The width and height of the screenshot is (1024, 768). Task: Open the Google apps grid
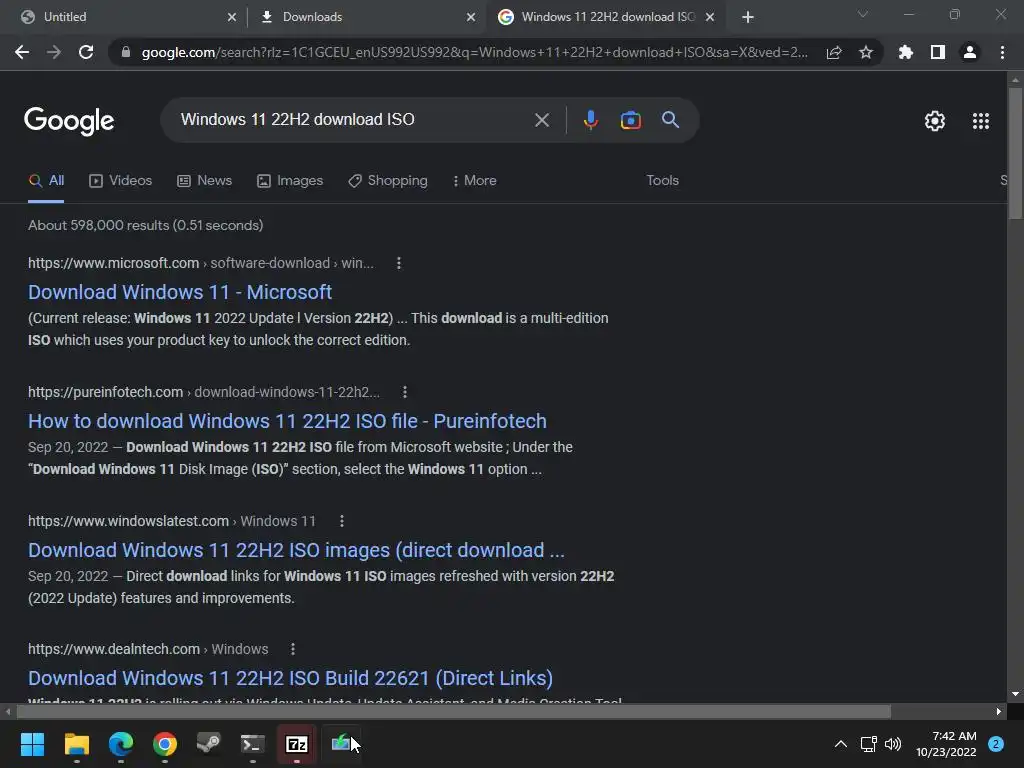coord(981,121)
